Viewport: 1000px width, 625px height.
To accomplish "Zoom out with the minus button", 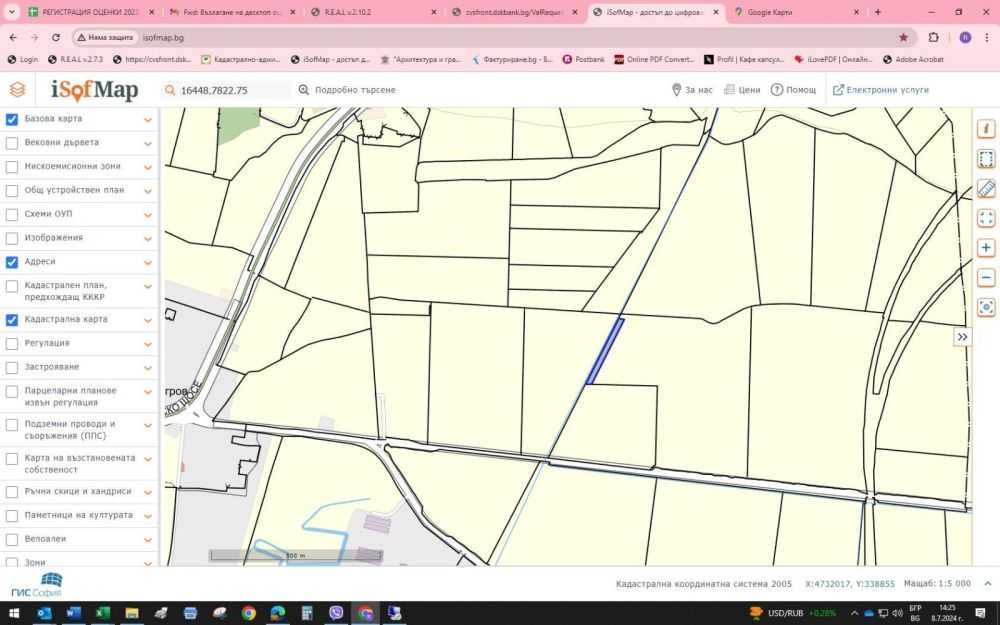I will pos(986,277).
